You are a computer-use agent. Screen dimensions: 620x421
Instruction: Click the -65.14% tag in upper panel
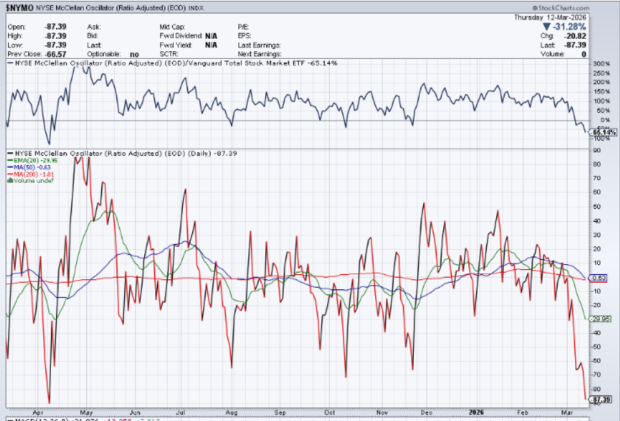tap(602, 132)
